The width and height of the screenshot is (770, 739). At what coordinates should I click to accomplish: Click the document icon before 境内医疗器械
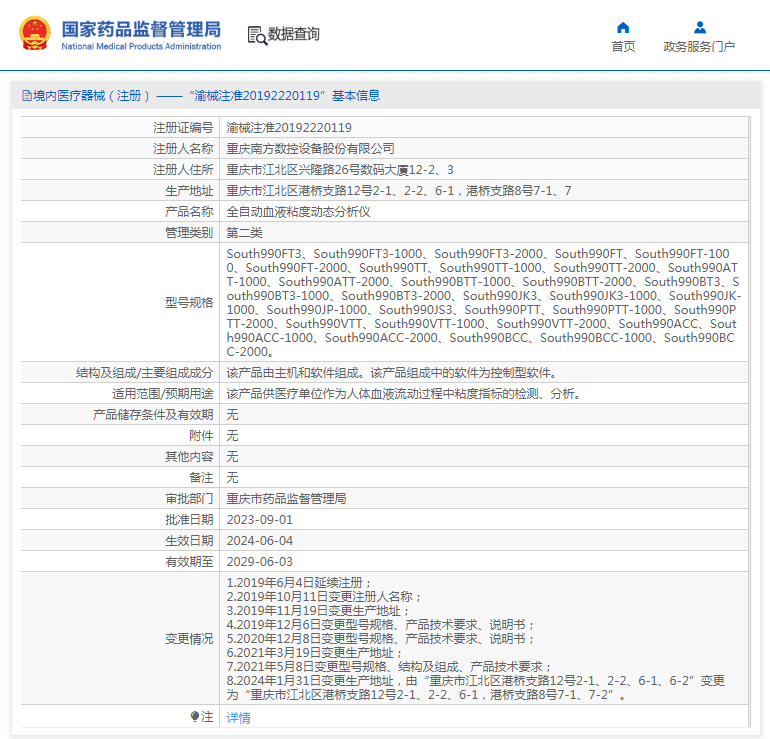tap(27, 95)
